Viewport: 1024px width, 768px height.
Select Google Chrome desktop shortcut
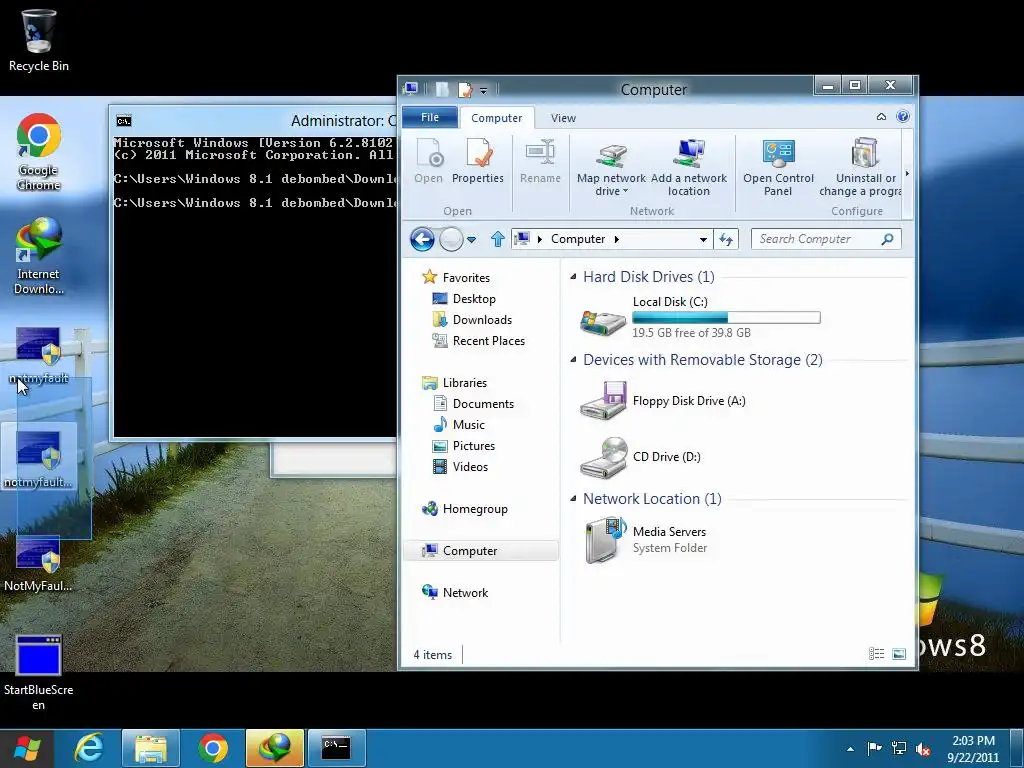pos(39,152)
